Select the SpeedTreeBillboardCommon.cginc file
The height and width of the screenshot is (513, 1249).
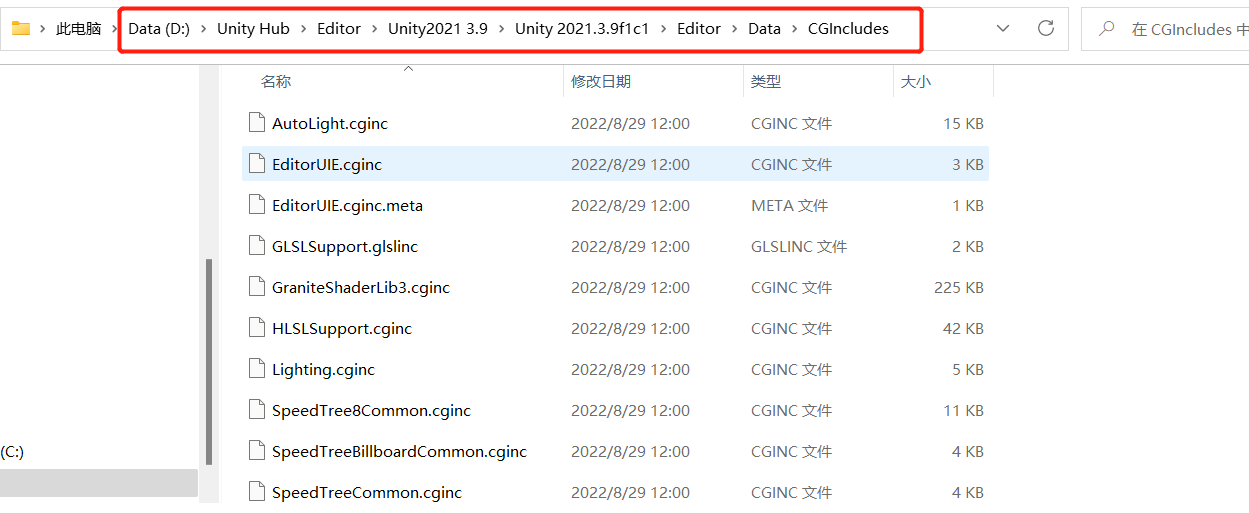point(399,451)
